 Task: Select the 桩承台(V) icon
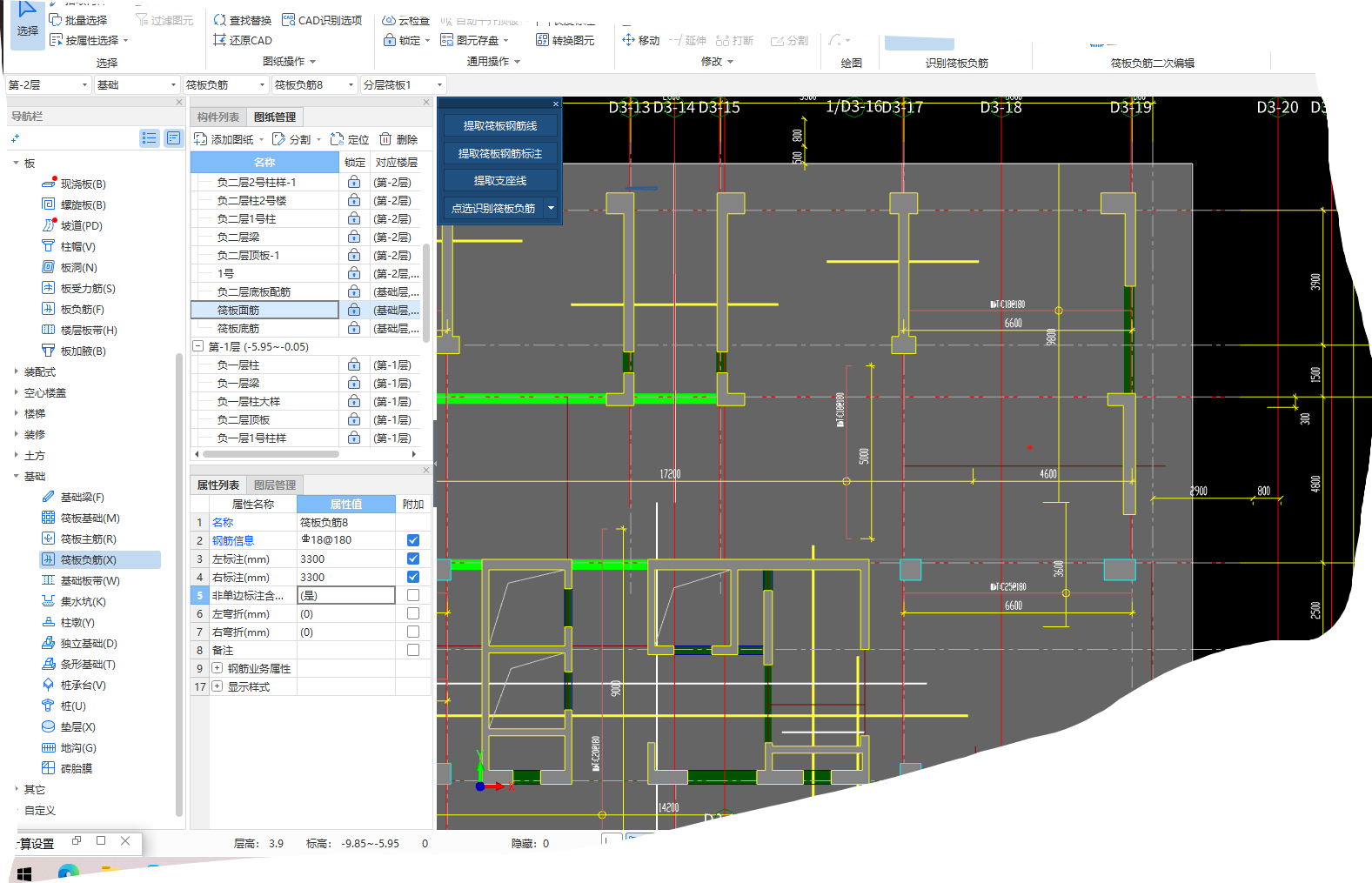click(x=48, y=685)
